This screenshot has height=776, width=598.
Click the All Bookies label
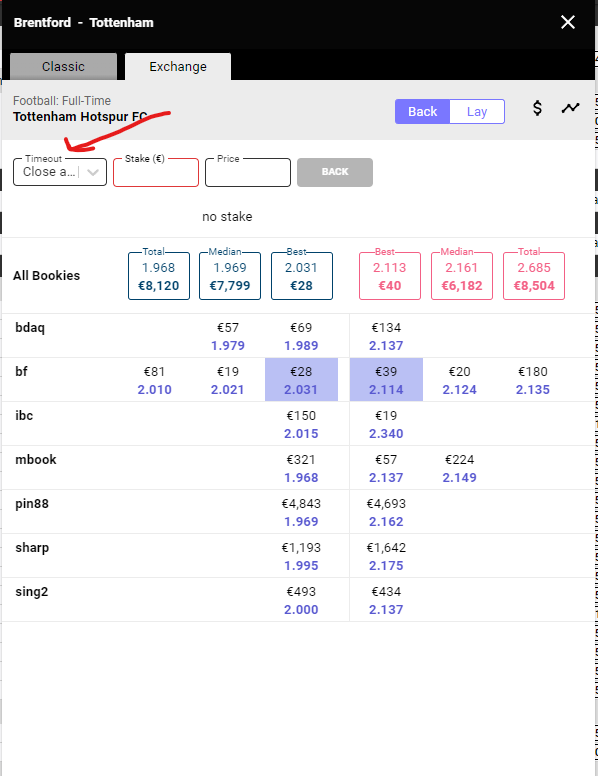click(x=47, y=276)
